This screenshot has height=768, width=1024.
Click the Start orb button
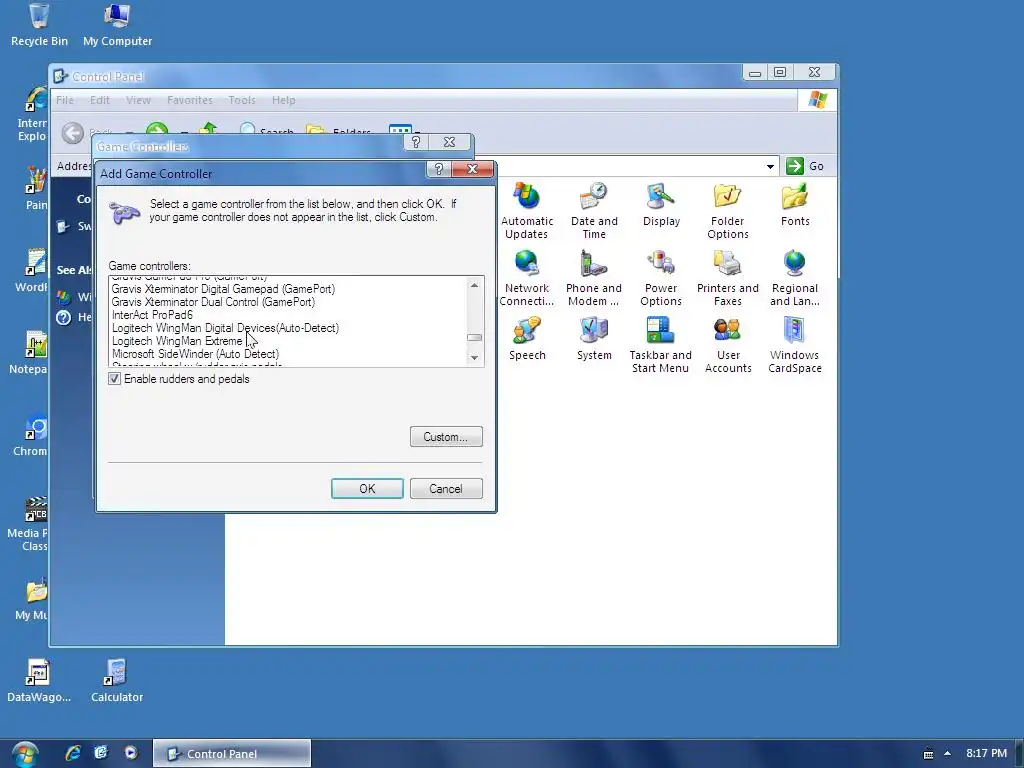25,754
